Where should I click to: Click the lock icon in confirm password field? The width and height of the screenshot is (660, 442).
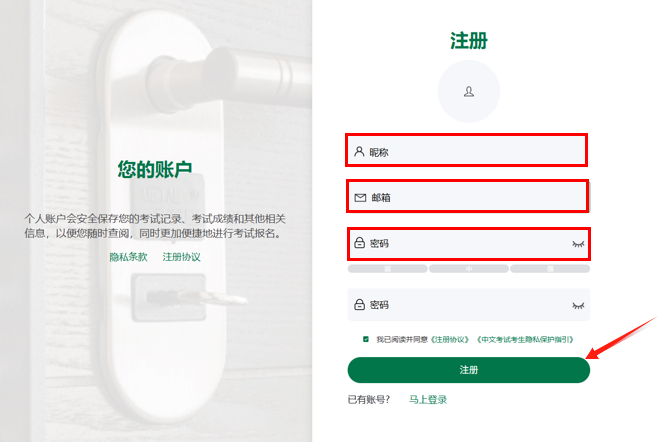pyautogui.click(x=359, y=304)
